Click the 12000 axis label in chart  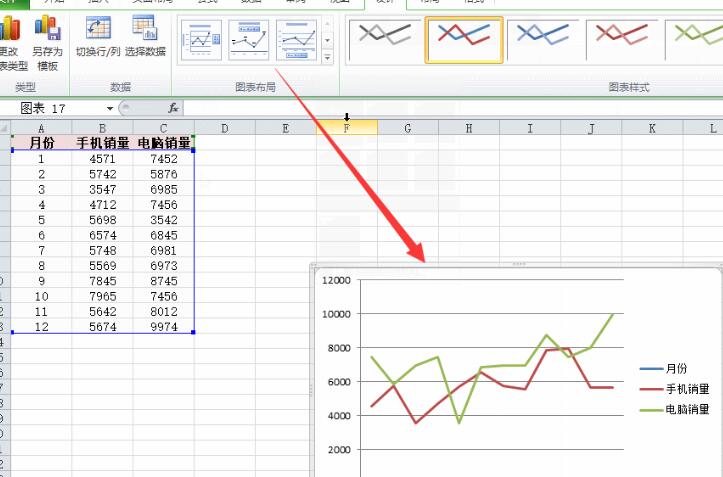click(336, 280)
